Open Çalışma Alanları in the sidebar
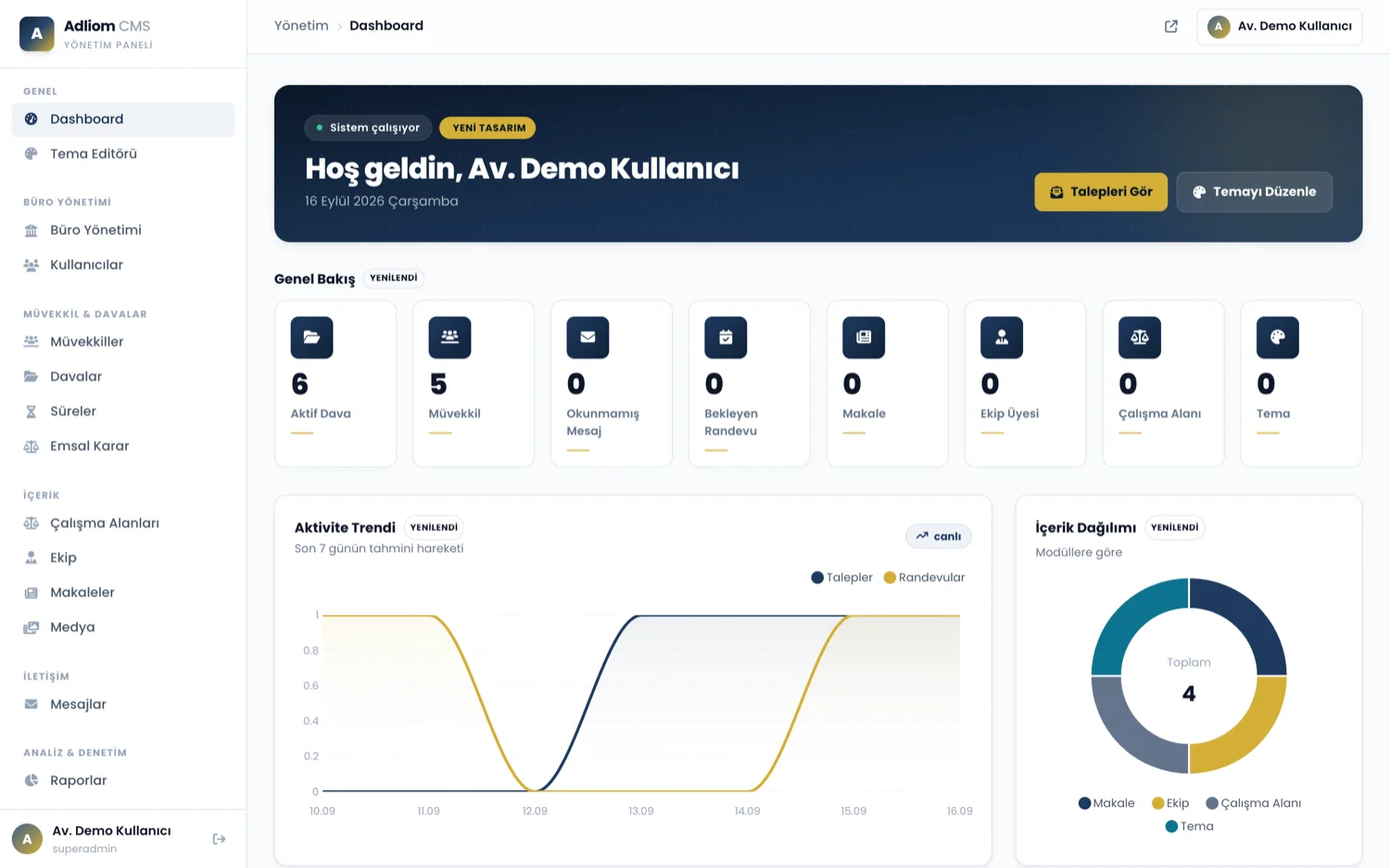The width and height of the screenshot is (1390, 868). click(123, 523)
